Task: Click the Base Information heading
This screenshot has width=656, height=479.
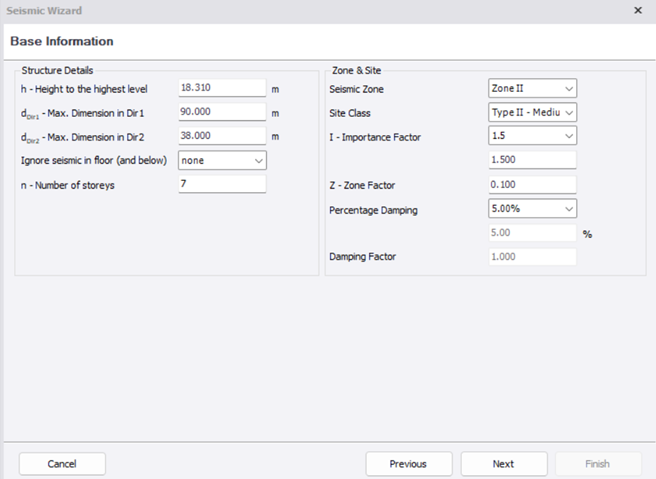Action: tap(62, 41)
